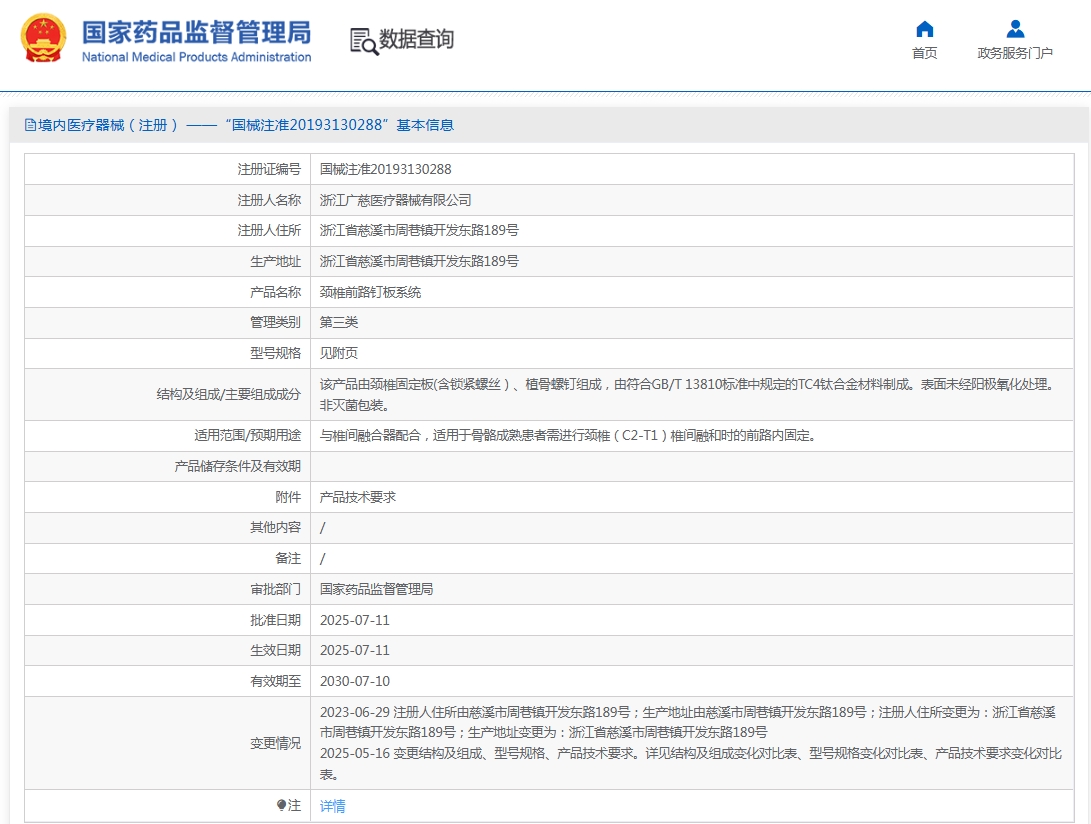
Task: Open the 首页 link
Action: point(925,53)
